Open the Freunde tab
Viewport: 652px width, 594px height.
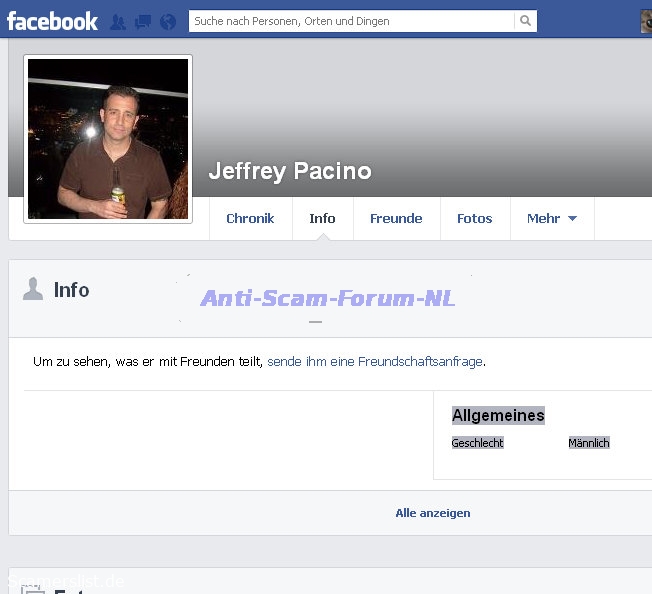click(x=396, y=218)
